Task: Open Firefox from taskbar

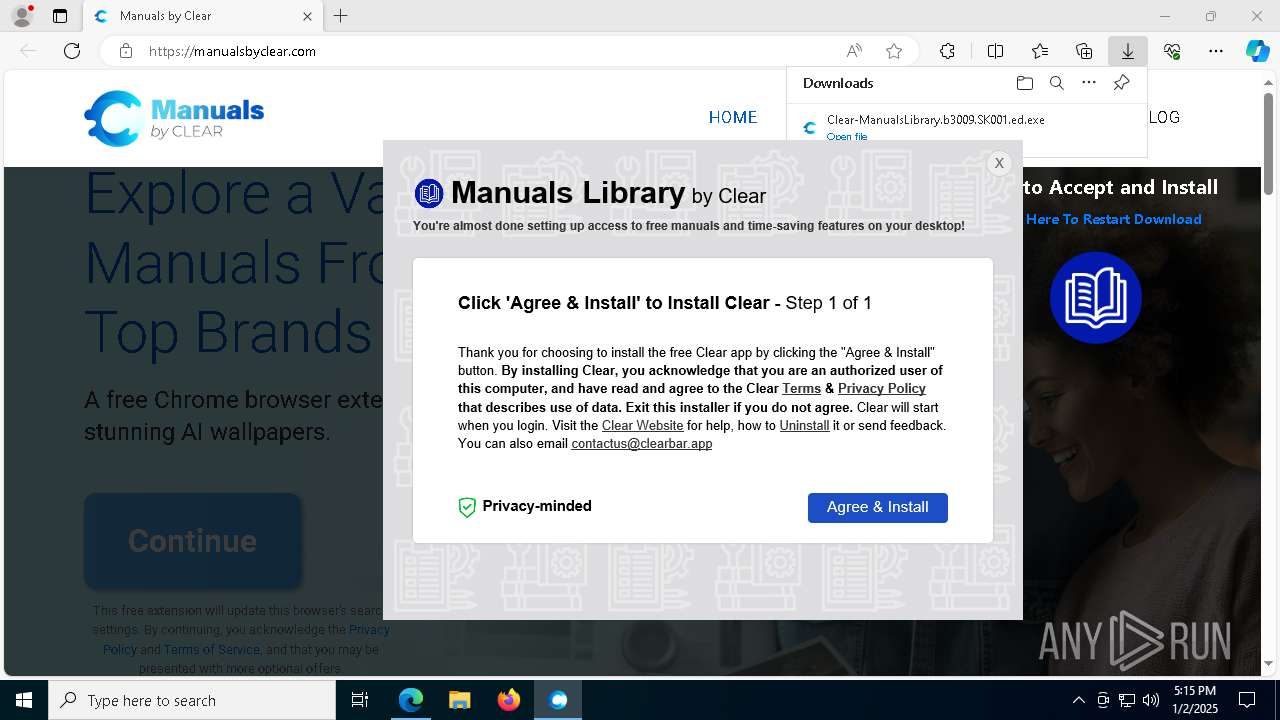Action: [x=508, y=700]
